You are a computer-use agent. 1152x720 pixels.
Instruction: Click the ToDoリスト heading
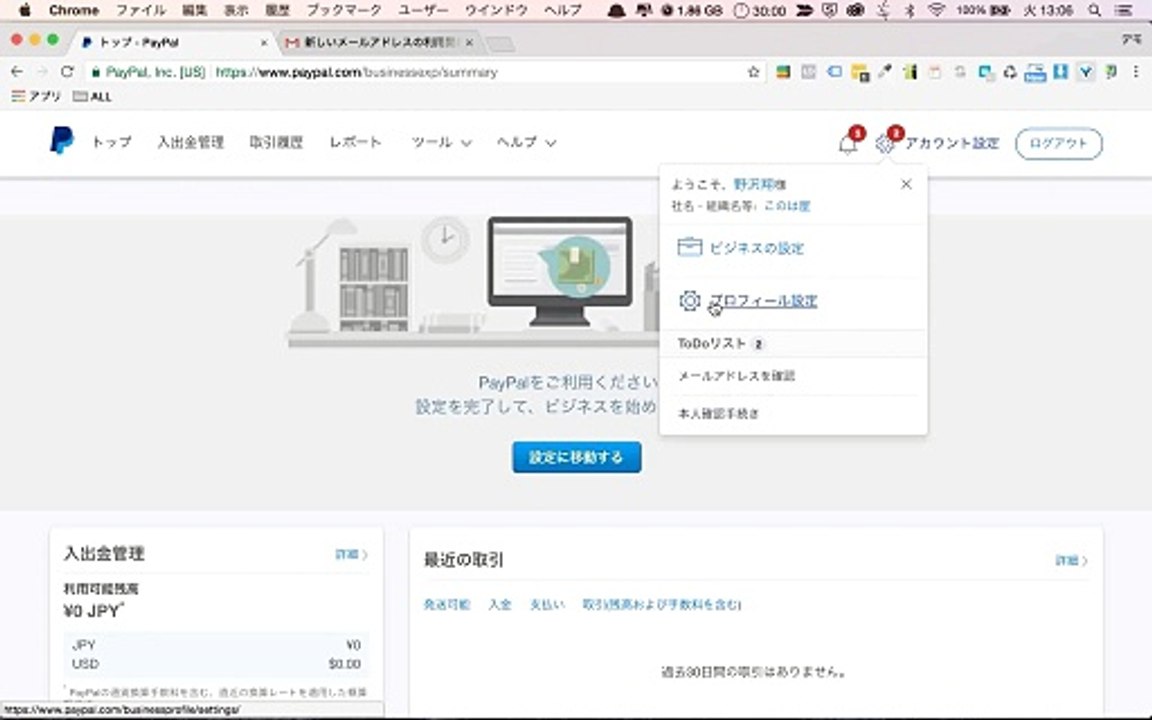pos(711,343)
